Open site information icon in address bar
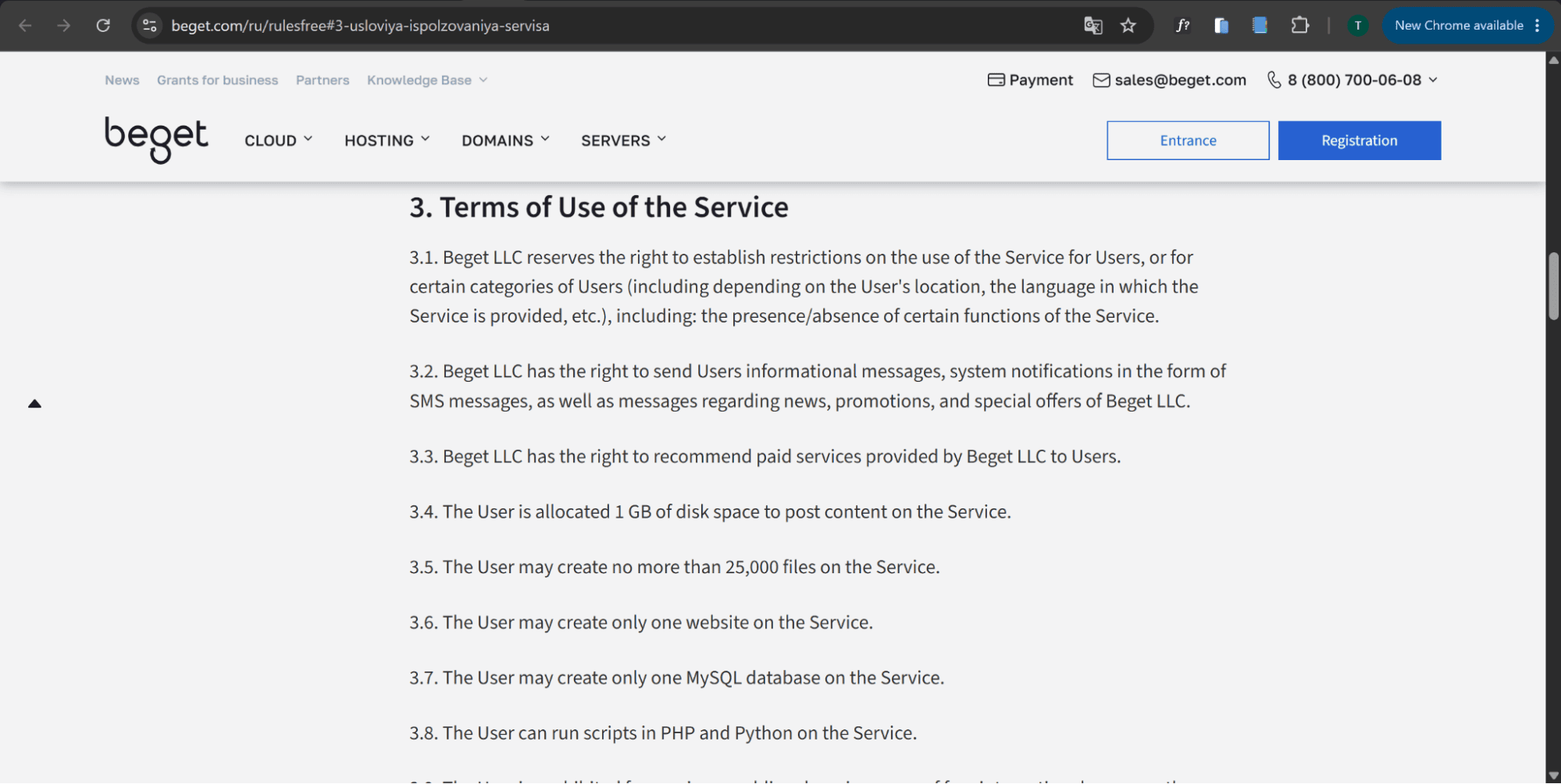Image resolution: width=1561 pixels, height=784 pixels. (x=150, y=26)
